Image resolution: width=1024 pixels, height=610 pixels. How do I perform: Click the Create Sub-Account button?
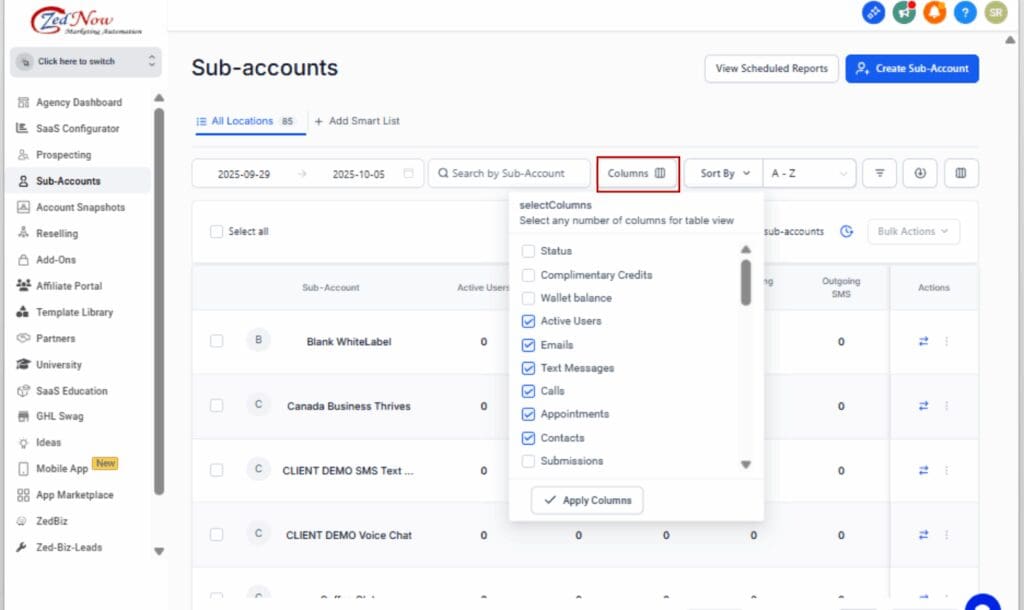click(x=911, y=68)
